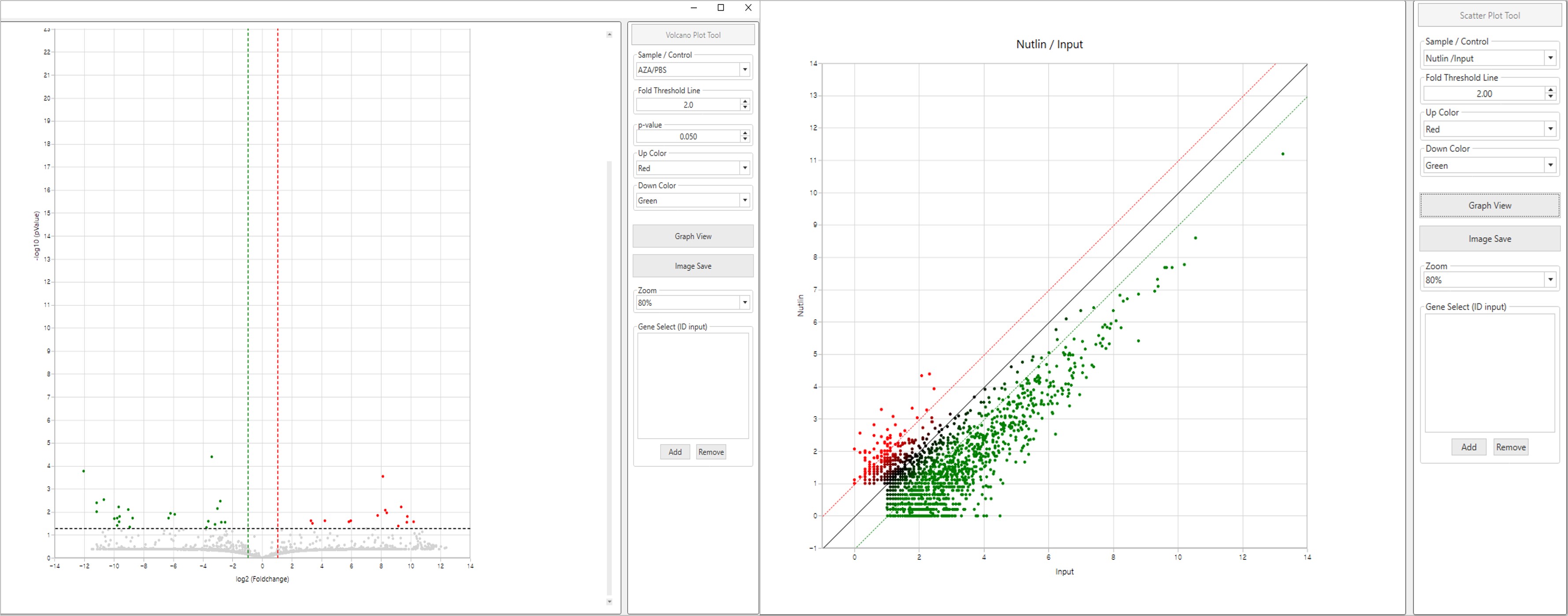Click scatter tool Image Save button
1568x616 pixels.
pos(1489,238)
